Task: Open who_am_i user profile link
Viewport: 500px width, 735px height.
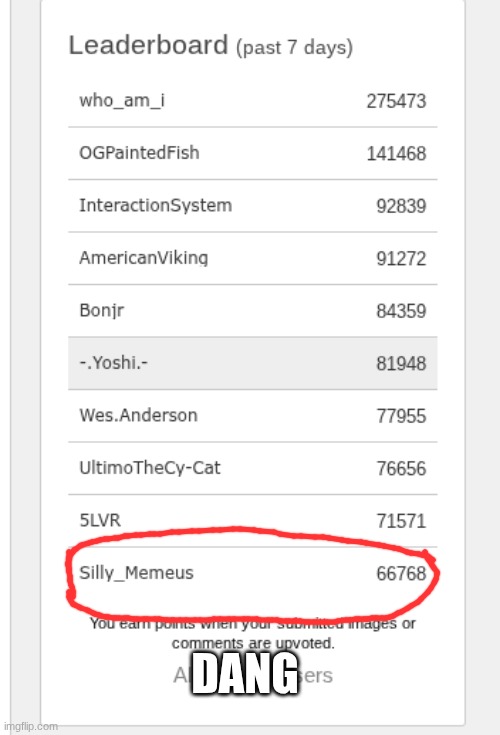Action: [x=122, y=100]
